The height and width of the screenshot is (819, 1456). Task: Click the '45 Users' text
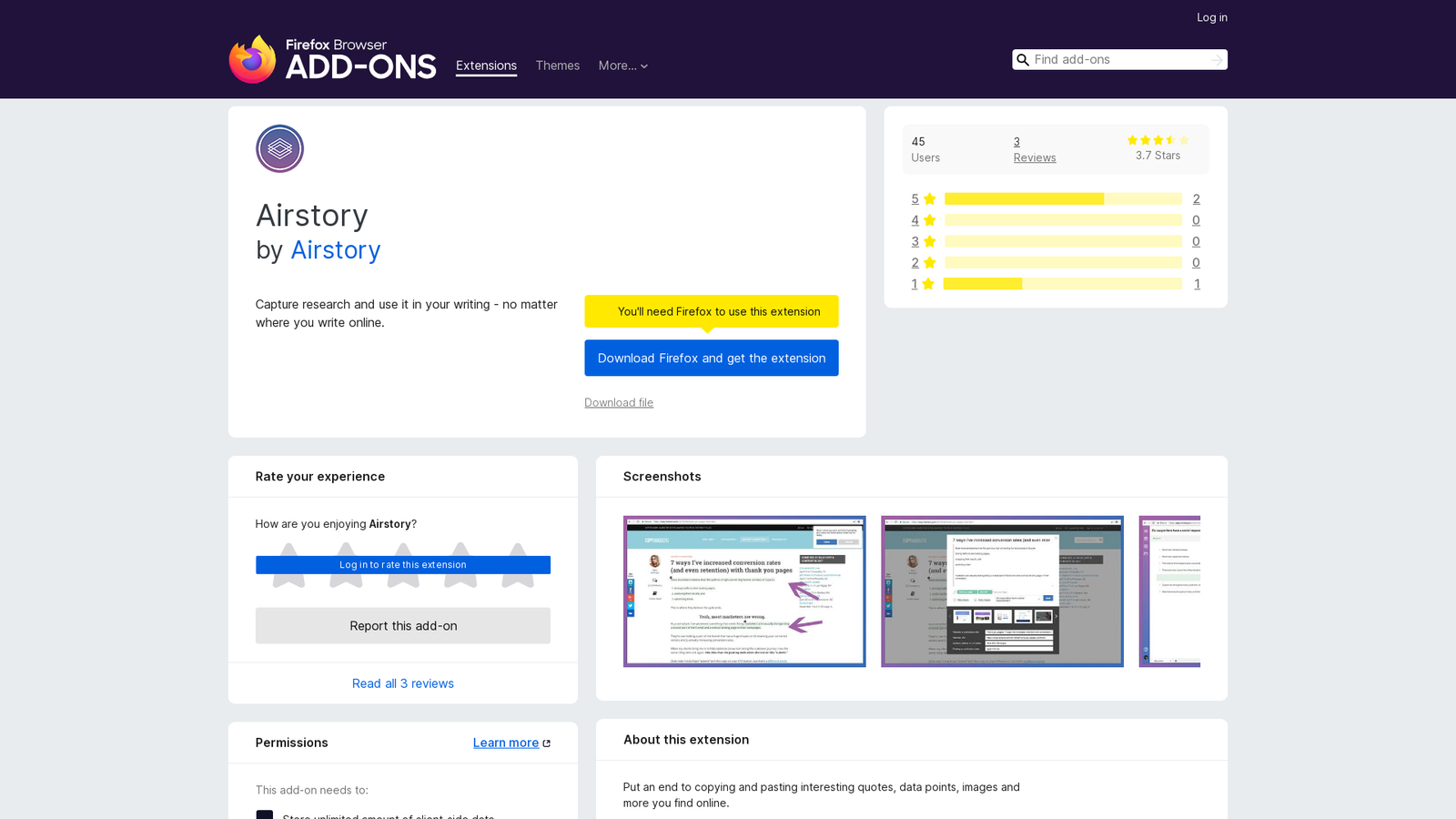925,149
